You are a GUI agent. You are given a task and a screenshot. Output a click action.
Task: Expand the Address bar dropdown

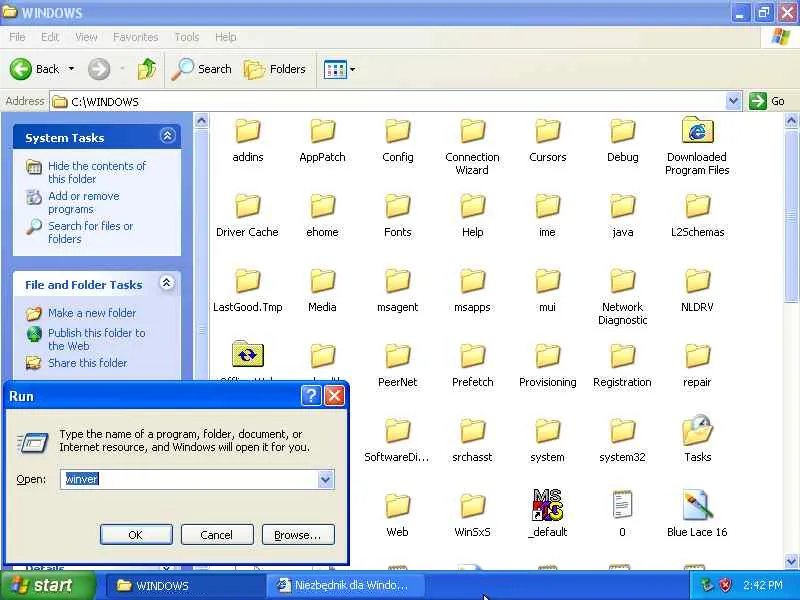point(733,102)
